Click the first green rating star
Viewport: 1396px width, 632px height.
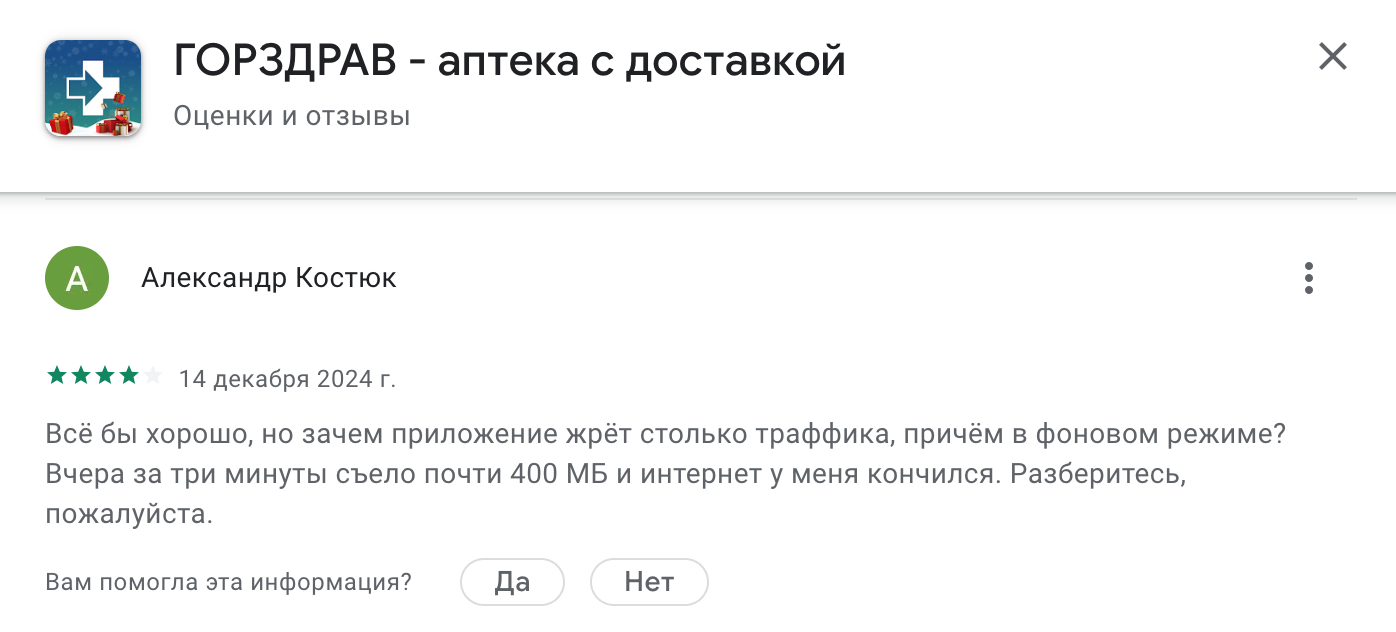coord(56,376)
